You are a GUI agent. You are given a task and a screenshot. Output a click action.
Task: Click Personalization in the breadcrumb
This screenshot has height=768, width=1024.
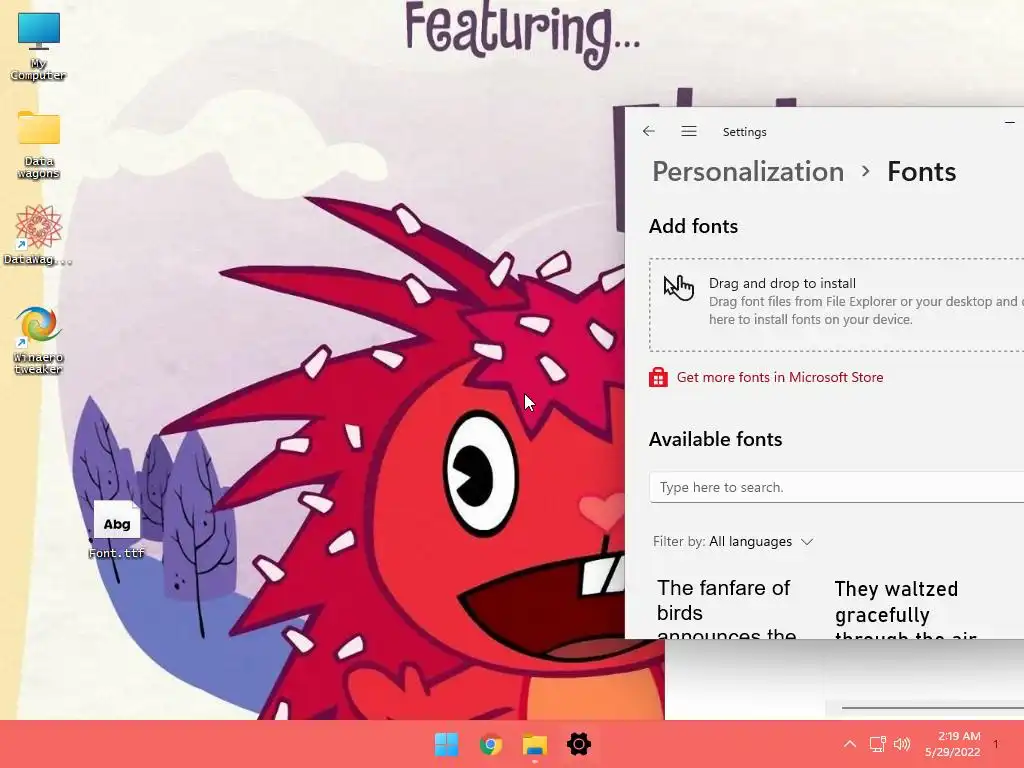[x=748, y=172]
